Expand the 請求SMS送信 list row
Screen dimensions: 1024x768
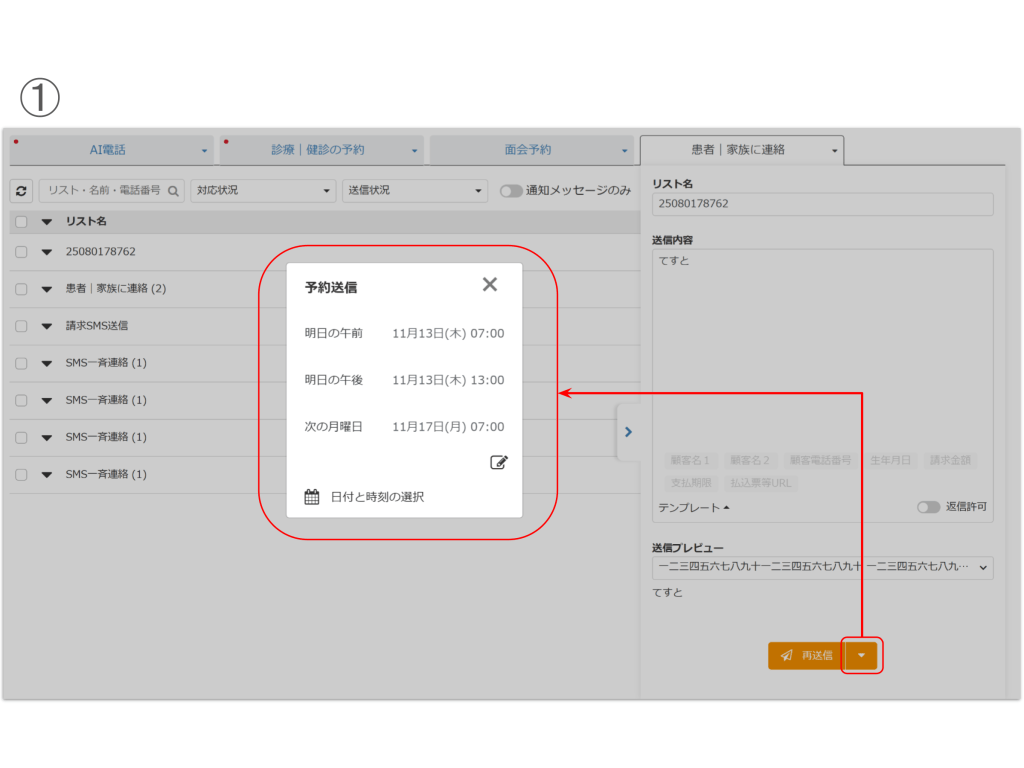pos(46,326)
